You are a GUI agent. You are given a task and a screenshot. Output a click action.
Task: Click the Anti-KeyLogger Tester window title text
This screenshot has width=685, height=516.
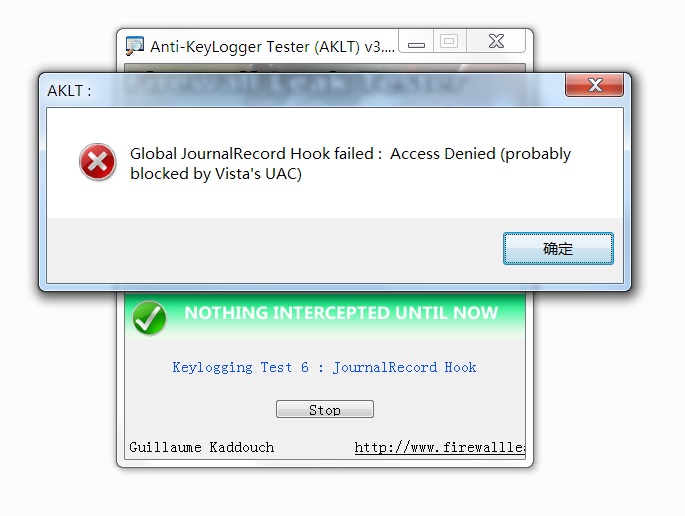(x=272, y=46)
